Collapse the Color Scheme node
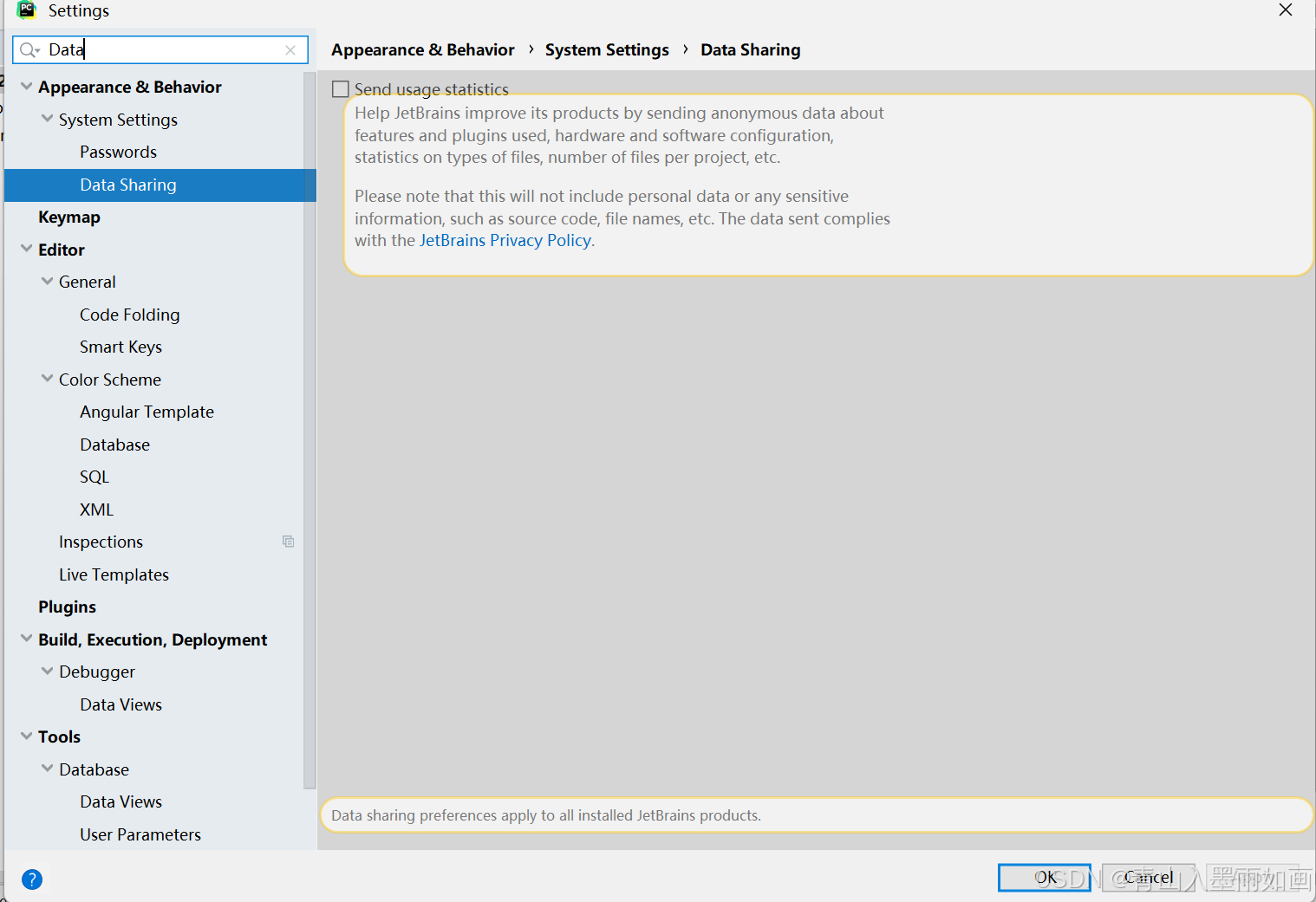This screenshot has width=1316, height=902. click(x=48, y=379)
